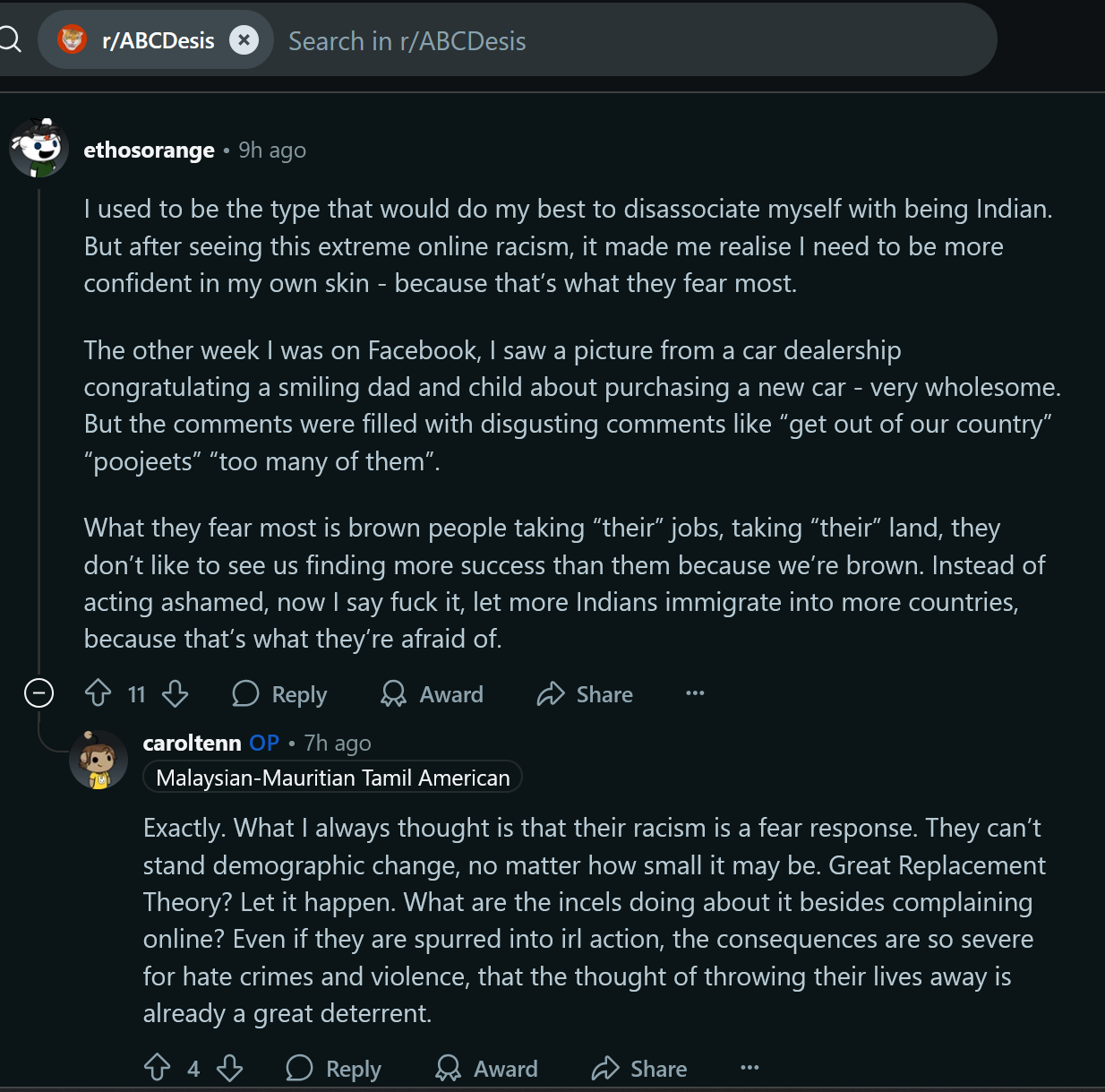Reply to ethosorange's comment

coord(280,694)
